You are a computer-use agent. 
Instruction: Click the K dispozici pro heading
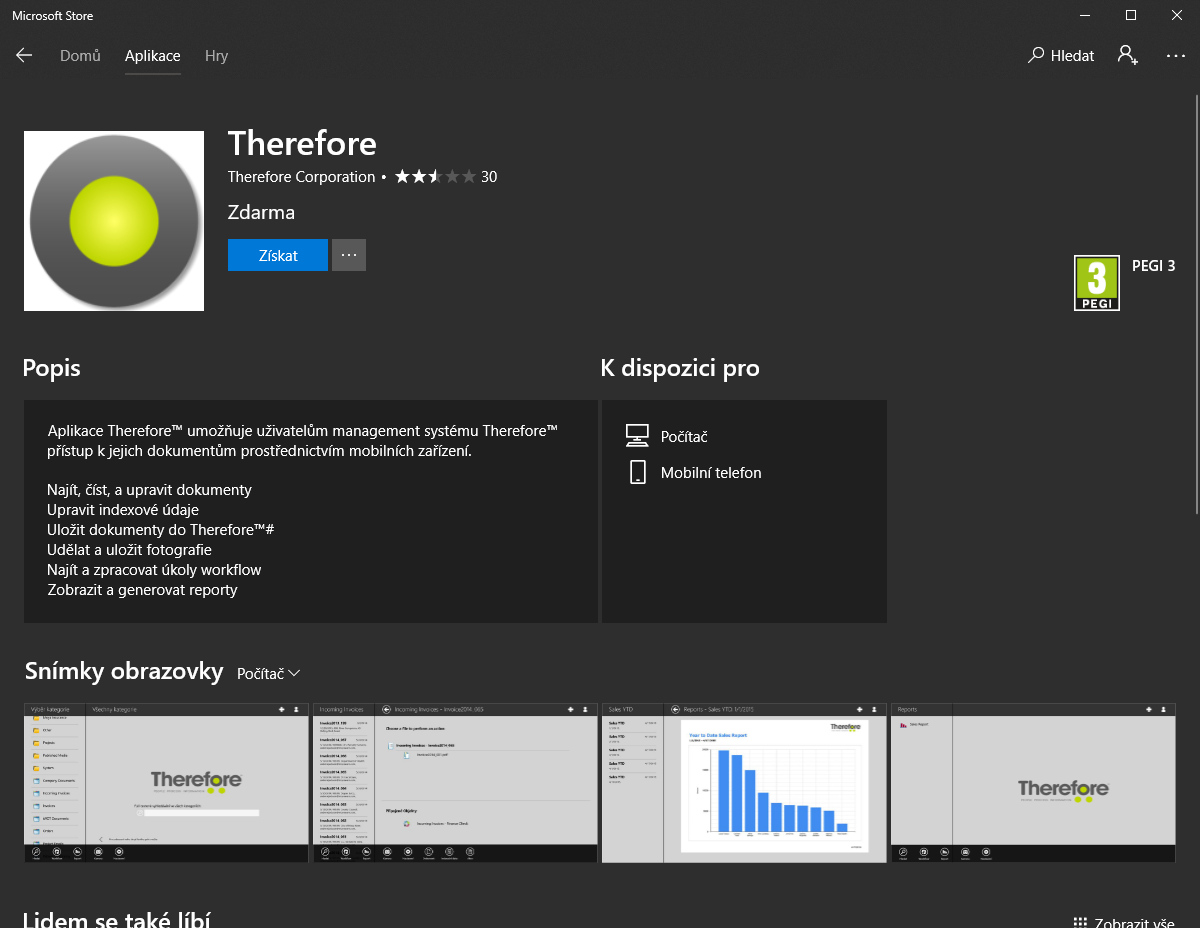click(680, 368)
